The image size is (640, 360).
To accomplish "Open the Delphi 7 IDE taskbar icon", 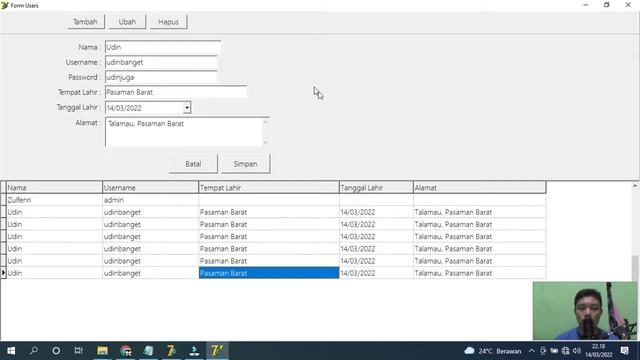I will 171,351.
